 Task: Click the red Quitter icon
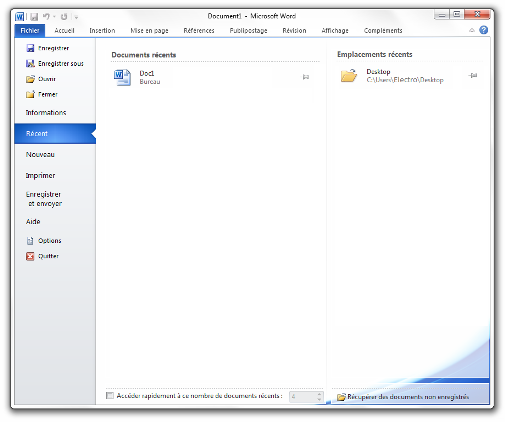pyautogui.click(x=30, y=256)
